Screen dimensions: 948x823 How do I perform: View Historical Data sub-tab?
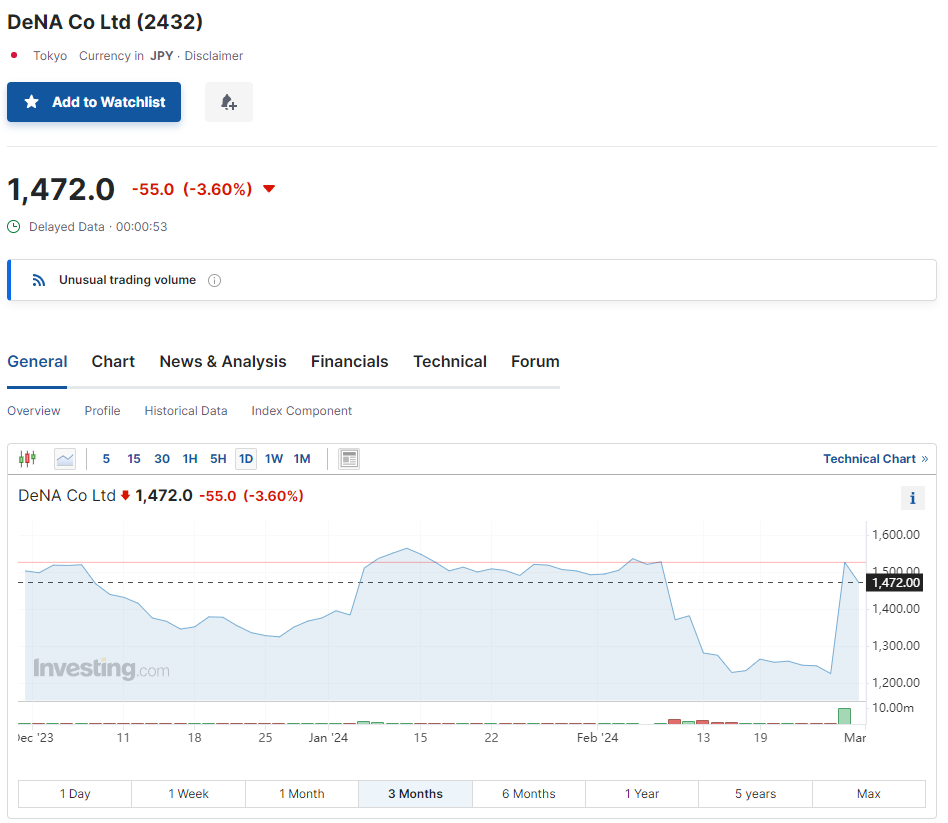[186, 411]
